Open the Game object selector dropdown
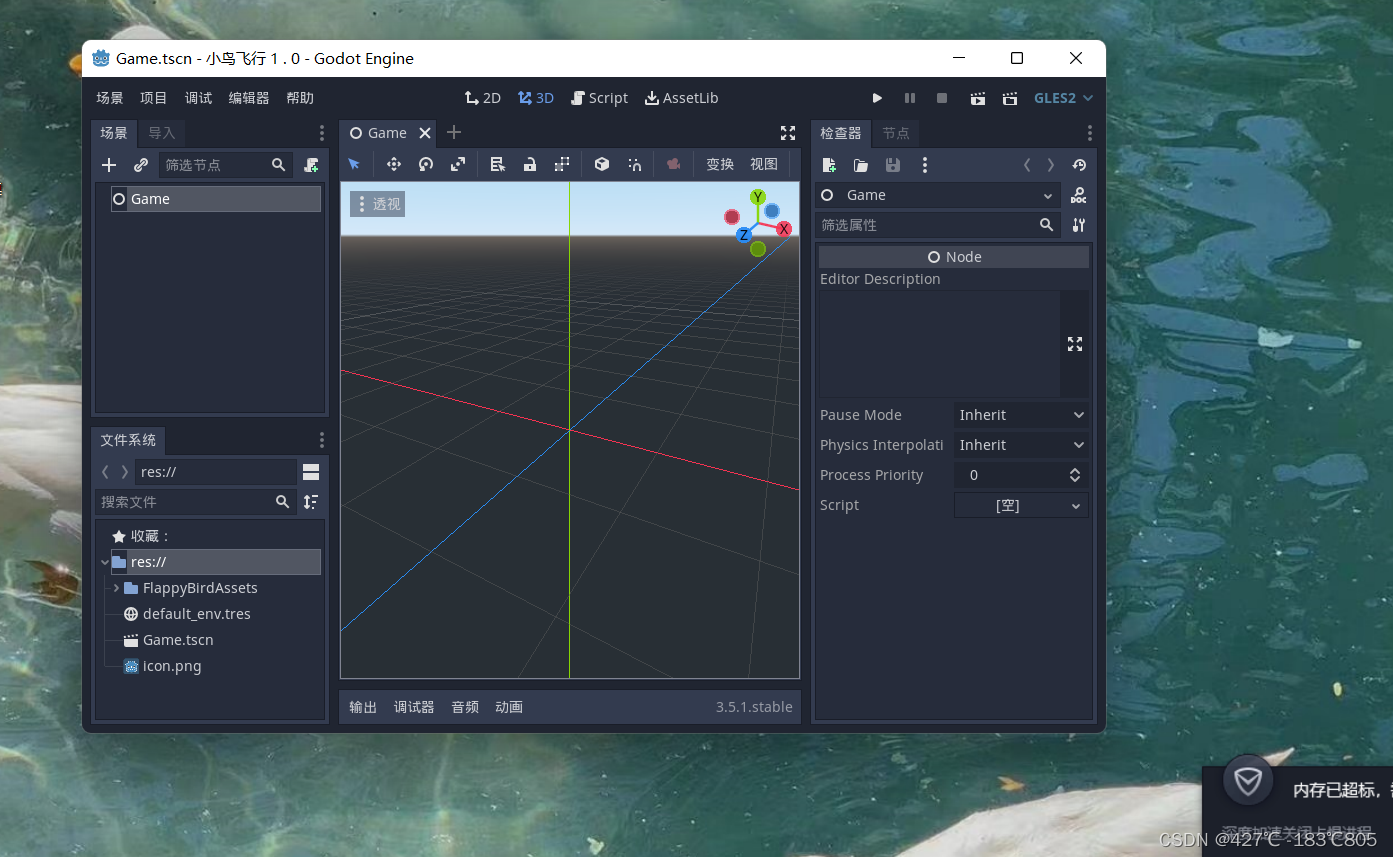 [x=939, y=195]
